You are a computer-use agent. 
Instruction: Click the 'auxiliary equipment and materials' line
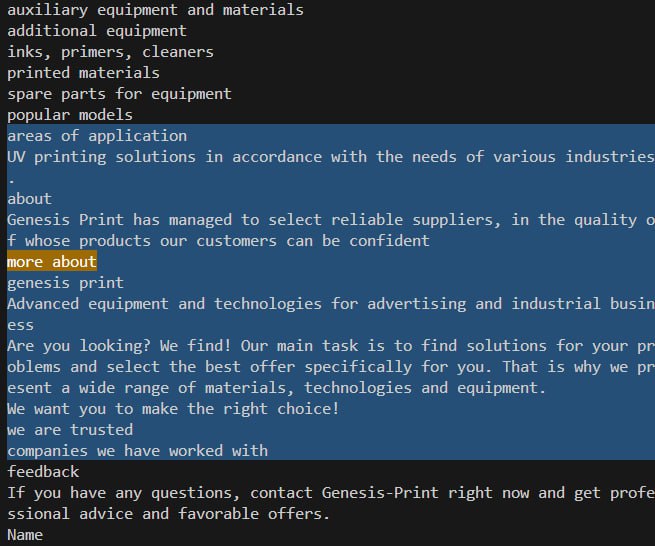click(155, 10)
